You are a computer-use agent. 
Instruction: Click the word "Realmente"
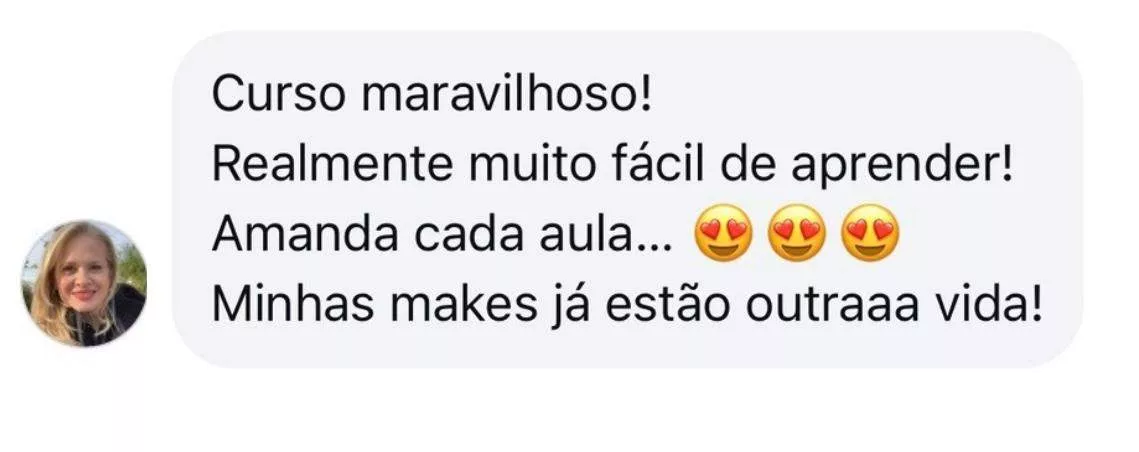(332, 166)
